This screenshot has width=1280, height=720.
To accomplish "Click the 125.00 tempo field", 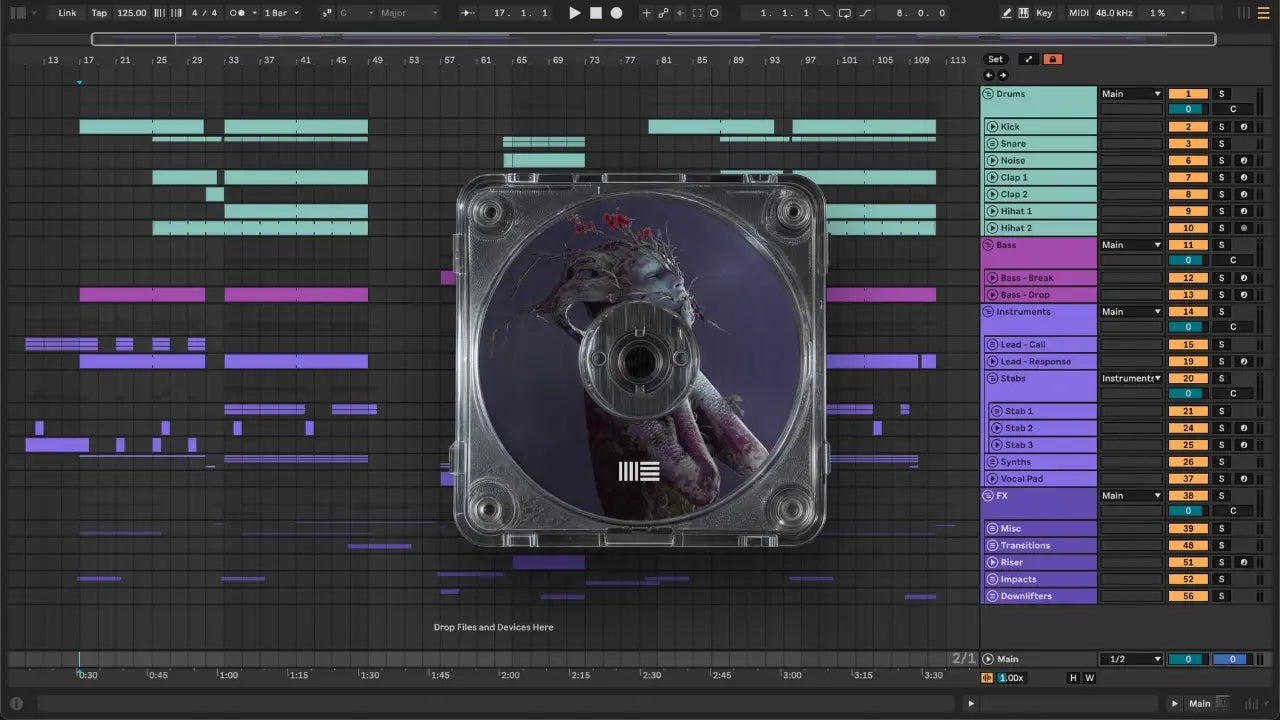I will [131, 13].
